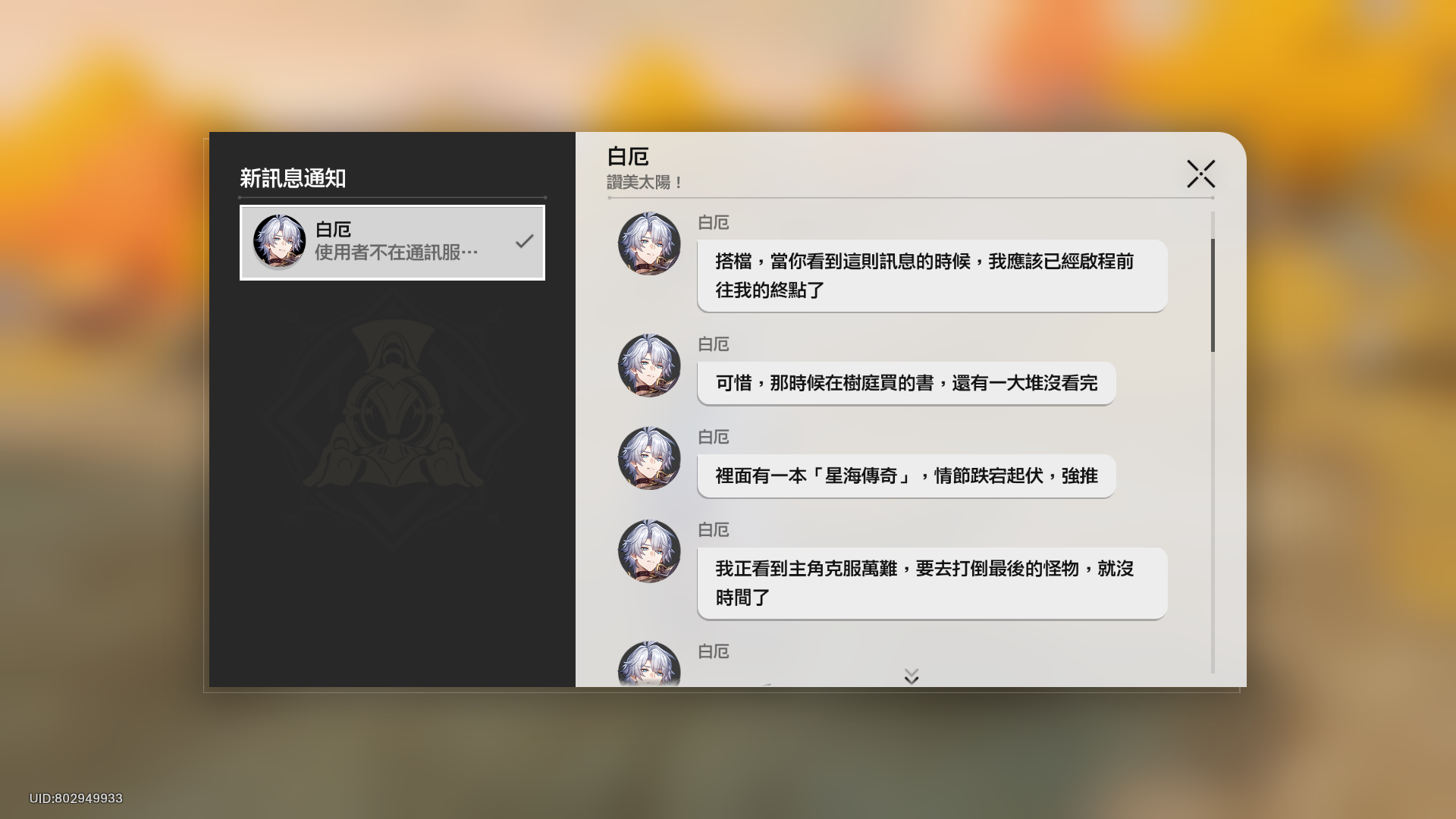Click sender name above last visible message
The height and width of the screenshot is (819, 1456).
click(714, 651)
